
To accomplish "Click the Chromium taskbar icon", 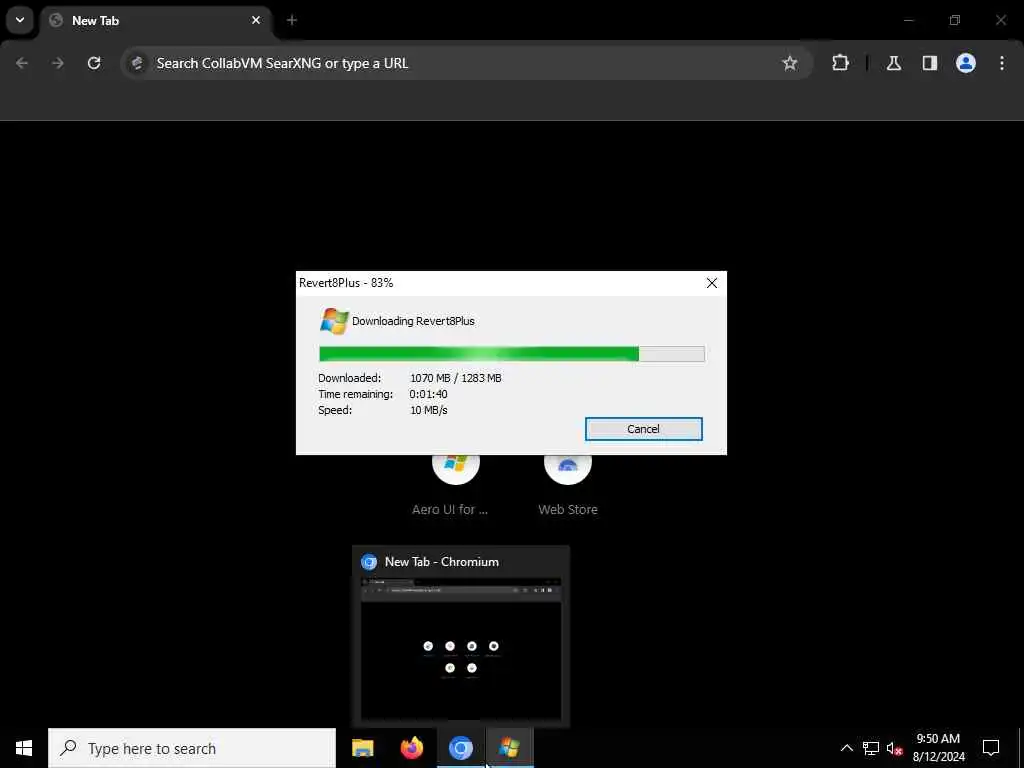I will [x=460, y=748].
